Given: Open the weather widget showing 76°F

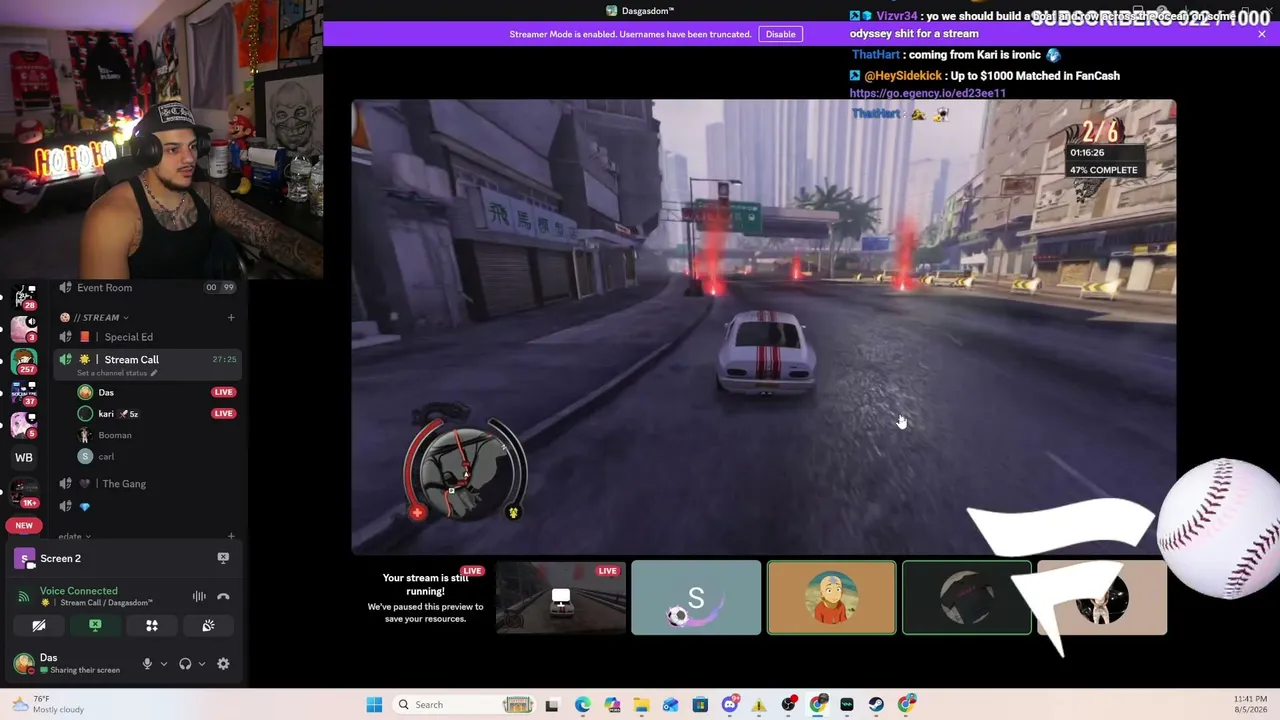Looking at the screenshot, I should click(48, 704).
